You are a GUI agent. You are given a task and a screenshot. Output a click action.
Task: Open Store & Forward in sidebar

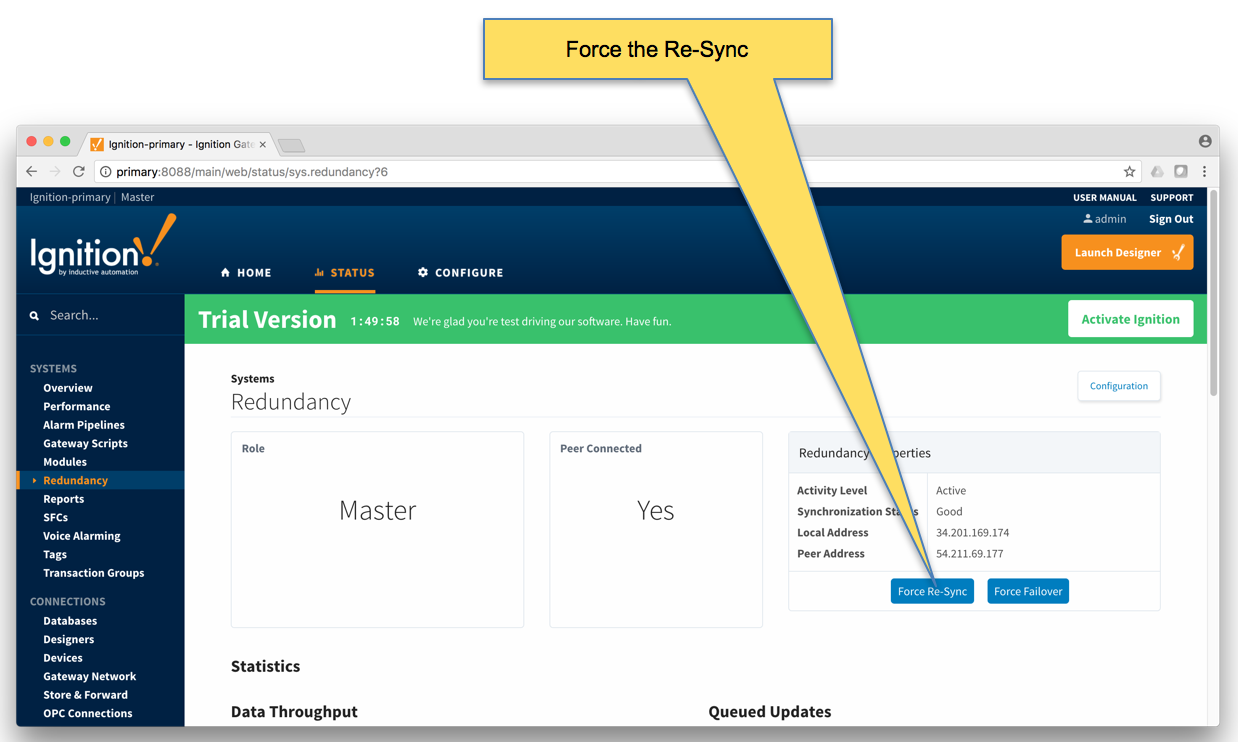point(86,695)
